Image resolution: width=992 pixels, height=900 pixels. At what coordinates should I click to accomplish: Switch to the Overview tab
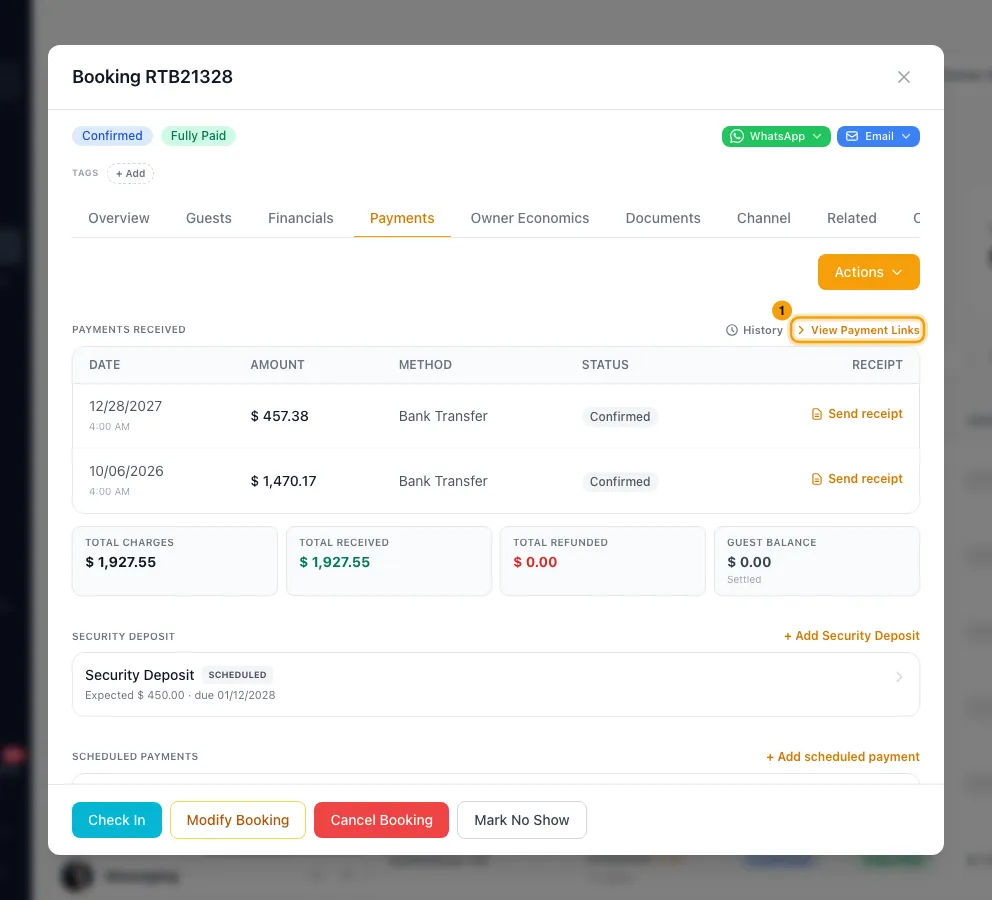point(119,218)
